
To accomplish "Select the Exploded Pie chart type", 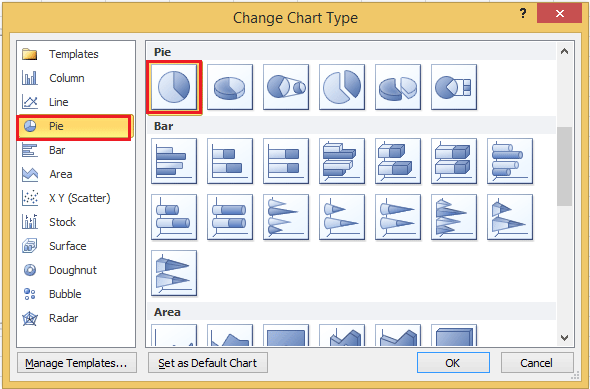I will 342,87.
